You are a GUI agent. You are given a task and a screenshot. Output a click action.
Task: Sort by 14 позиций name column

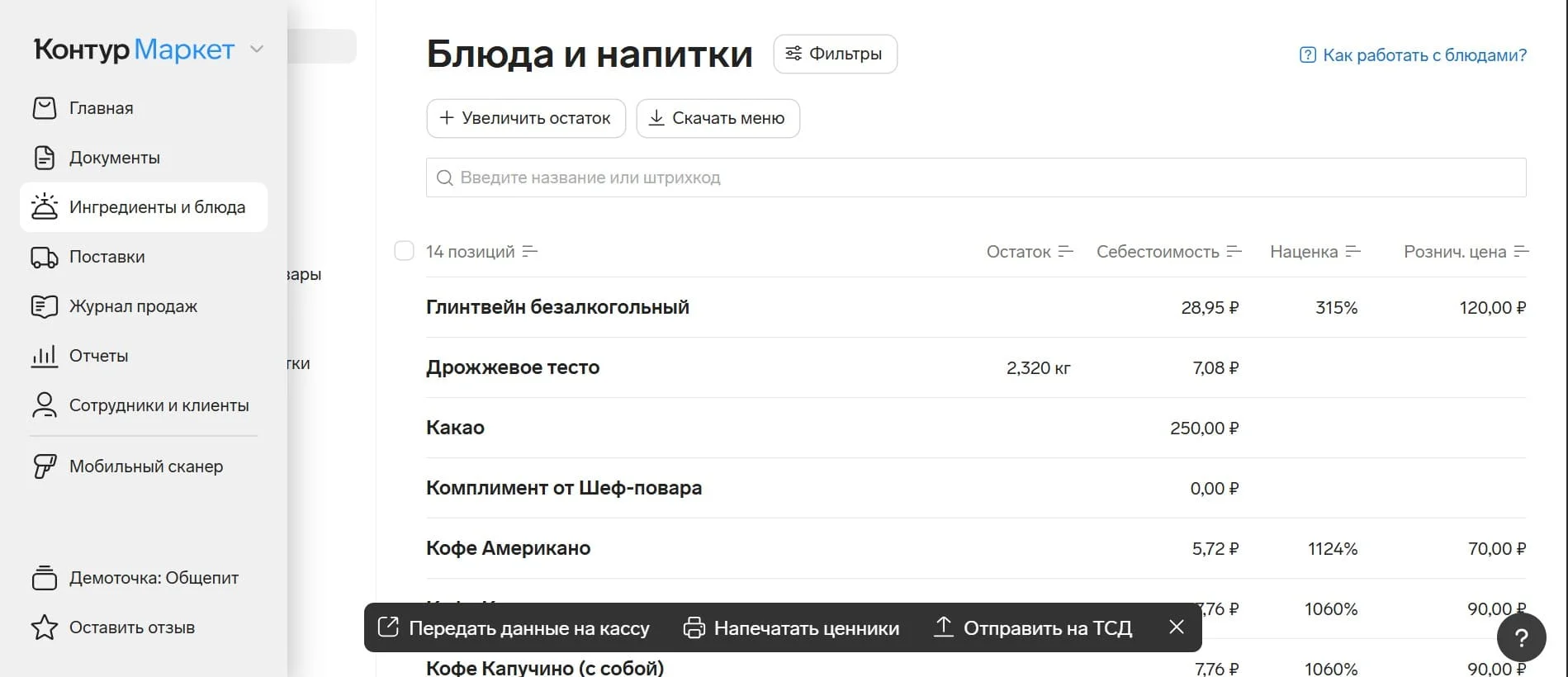pyautogui.click(x=481, y=252)
